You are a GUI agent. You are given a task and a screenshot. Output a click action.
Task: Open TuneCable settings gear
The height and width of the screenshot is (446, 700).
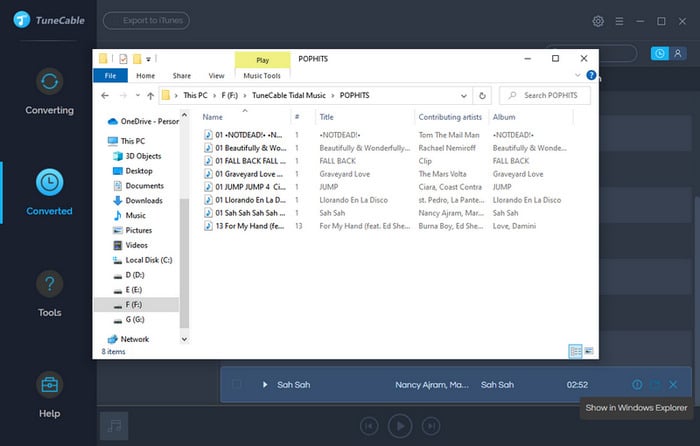click(x=598, y=21)
